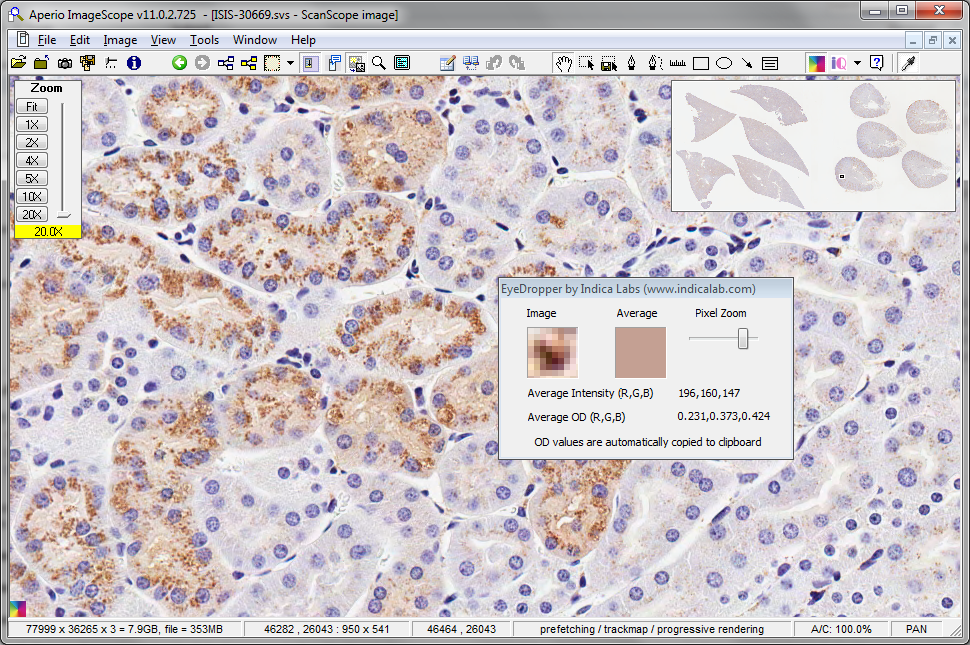Click the EyeDropper by Indica Labs title bar

pos(646,289)
